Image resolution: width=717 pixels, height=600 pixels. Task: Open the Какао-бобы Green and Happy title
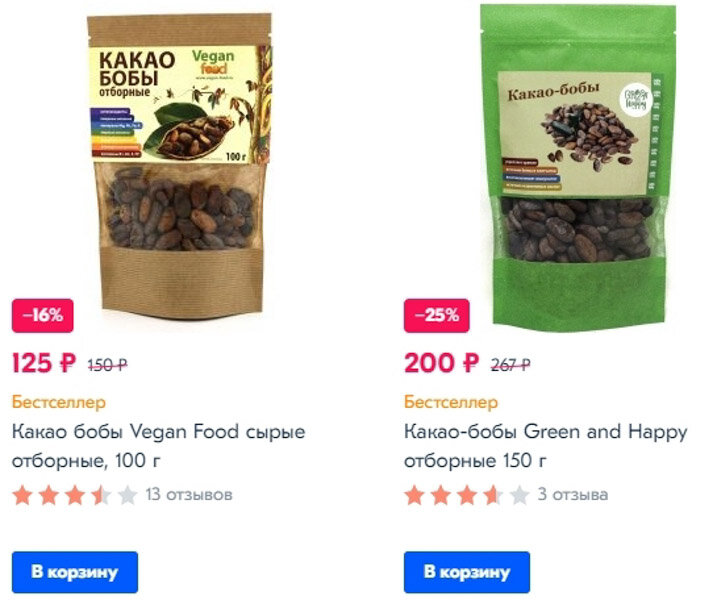coord(546,446)
